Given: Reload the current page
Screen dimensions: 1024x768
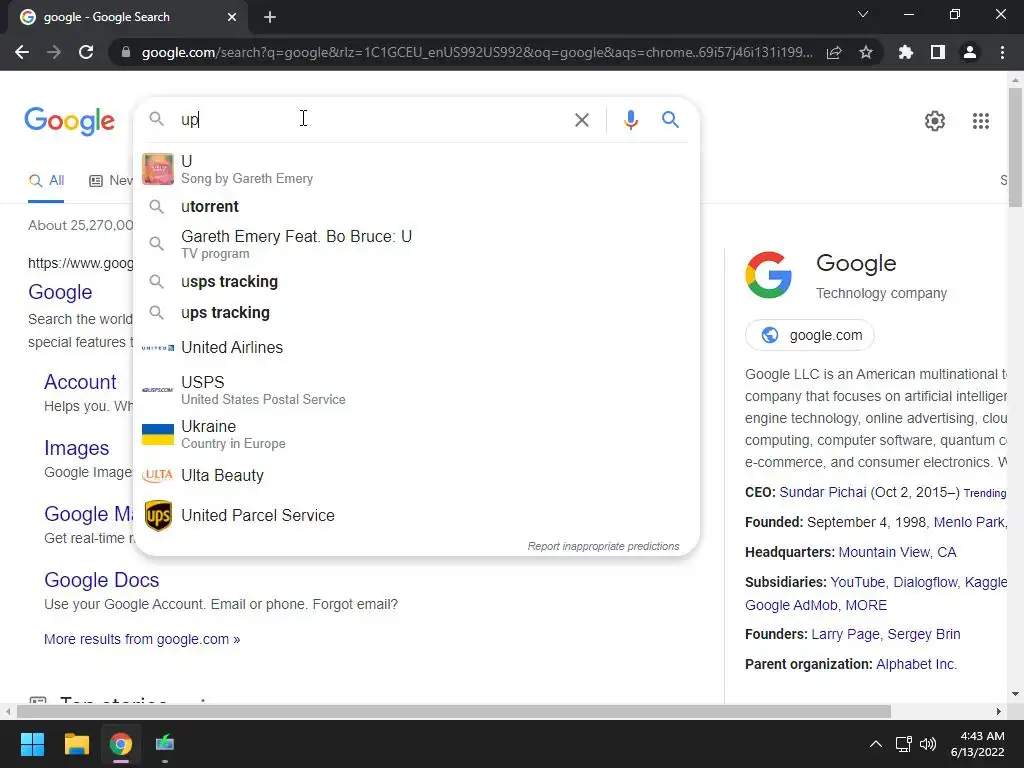Looking at the screenshot, I should (x=86, y=52).
